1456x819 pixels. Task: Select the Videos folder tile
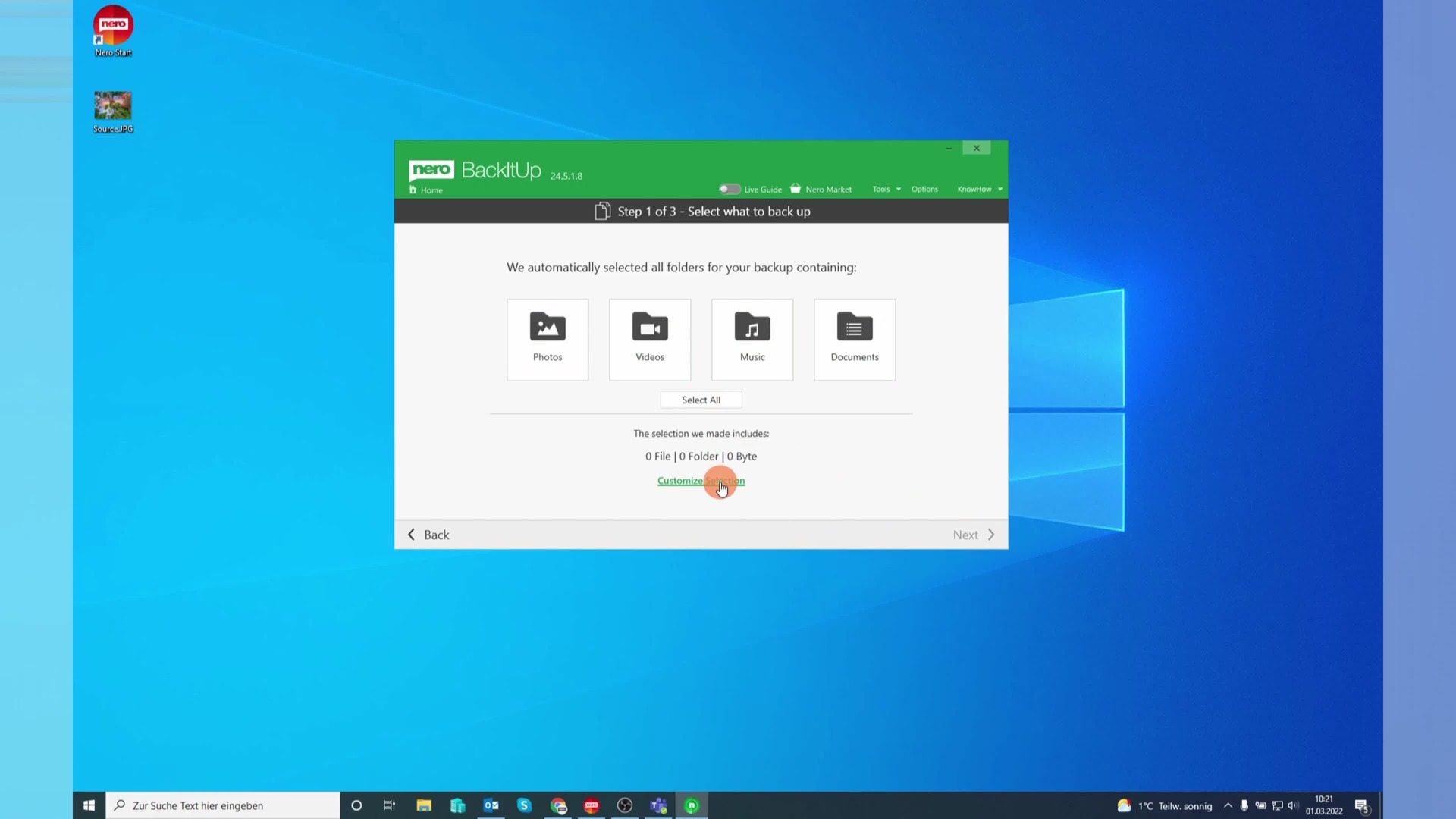pyautogui.click(x=650, y=339)
